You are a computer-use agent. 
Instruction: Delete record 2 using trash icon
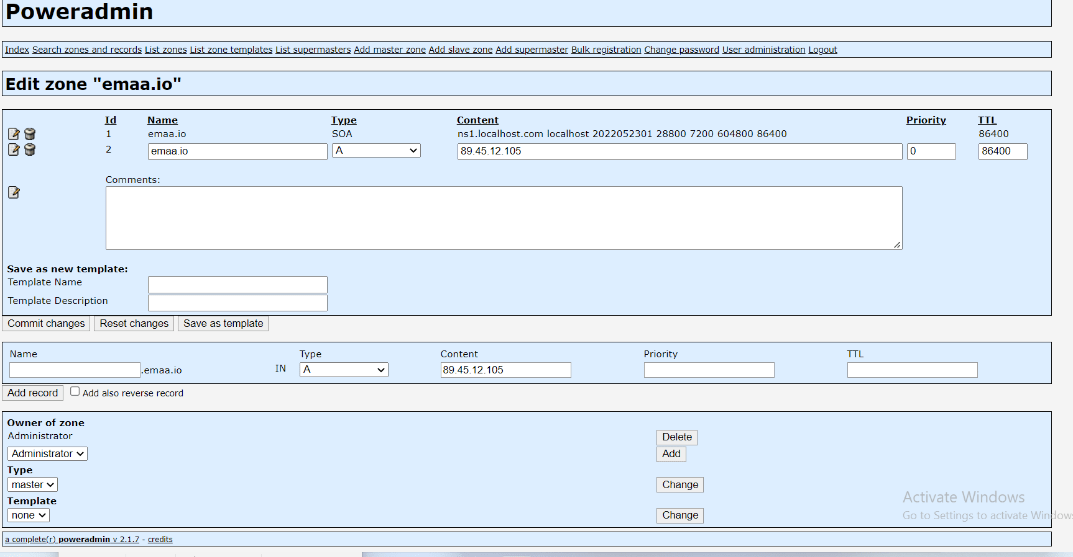click(x=30, y=150)
